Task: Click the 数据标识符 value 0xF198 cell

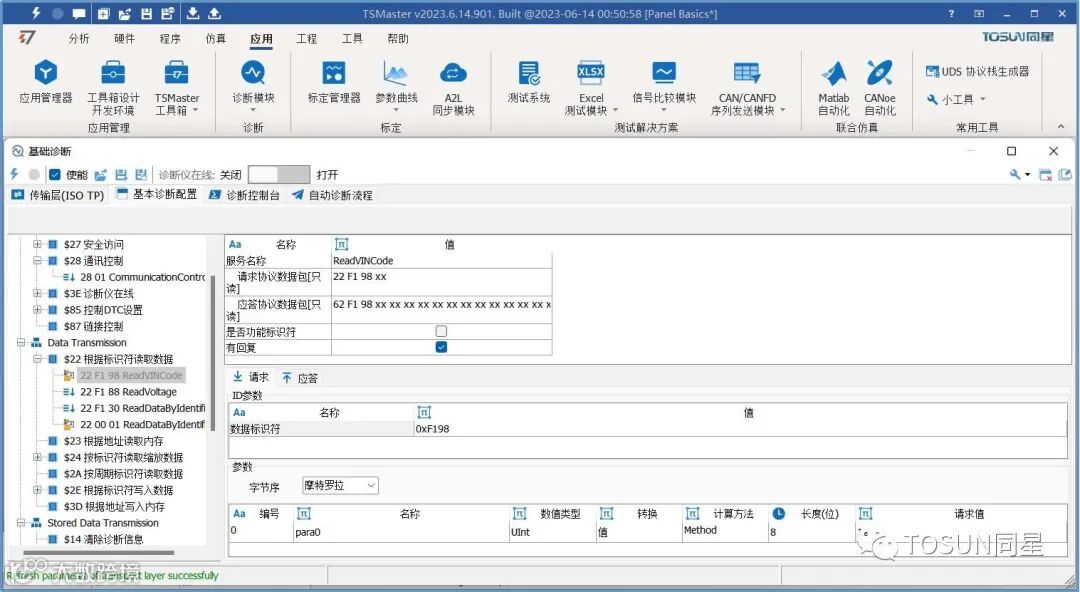Action: coord(740,429)
